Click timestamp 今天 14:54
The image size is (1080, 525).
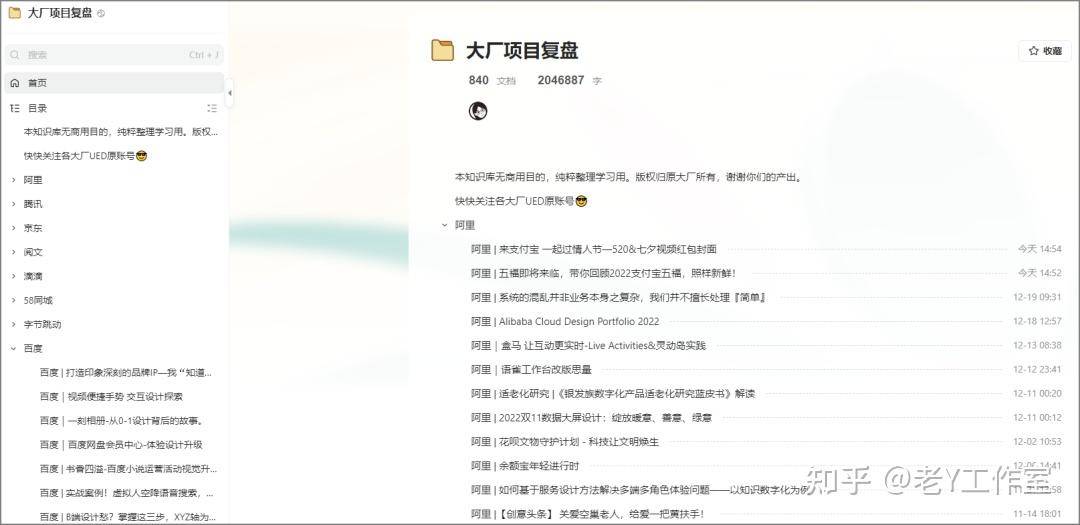[1039, 249]
